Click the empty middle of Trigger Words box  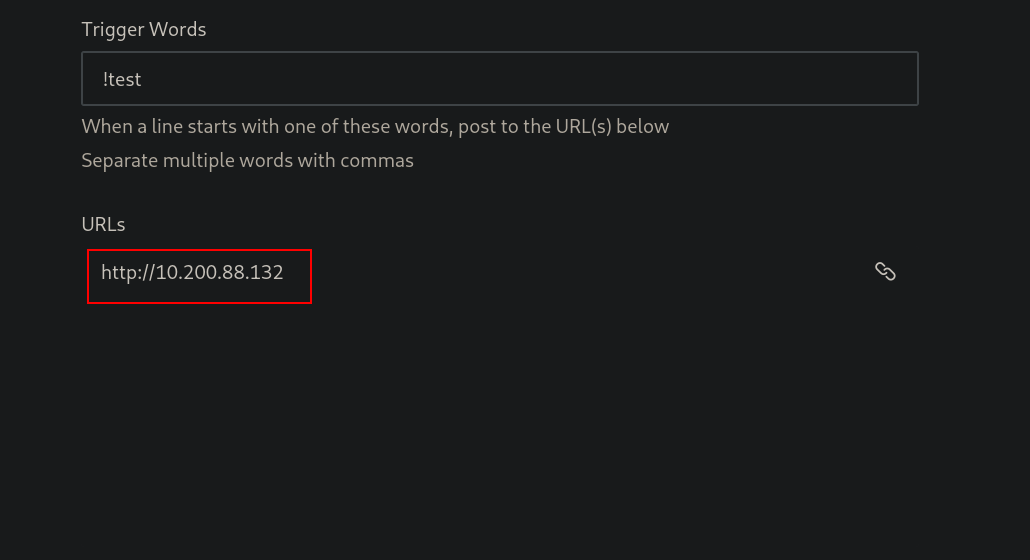click(500, 79)
